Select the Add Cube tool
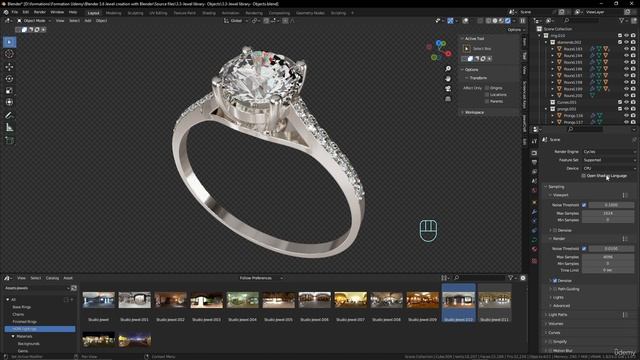The image size is (640, 360). click(x=9, y=140)
